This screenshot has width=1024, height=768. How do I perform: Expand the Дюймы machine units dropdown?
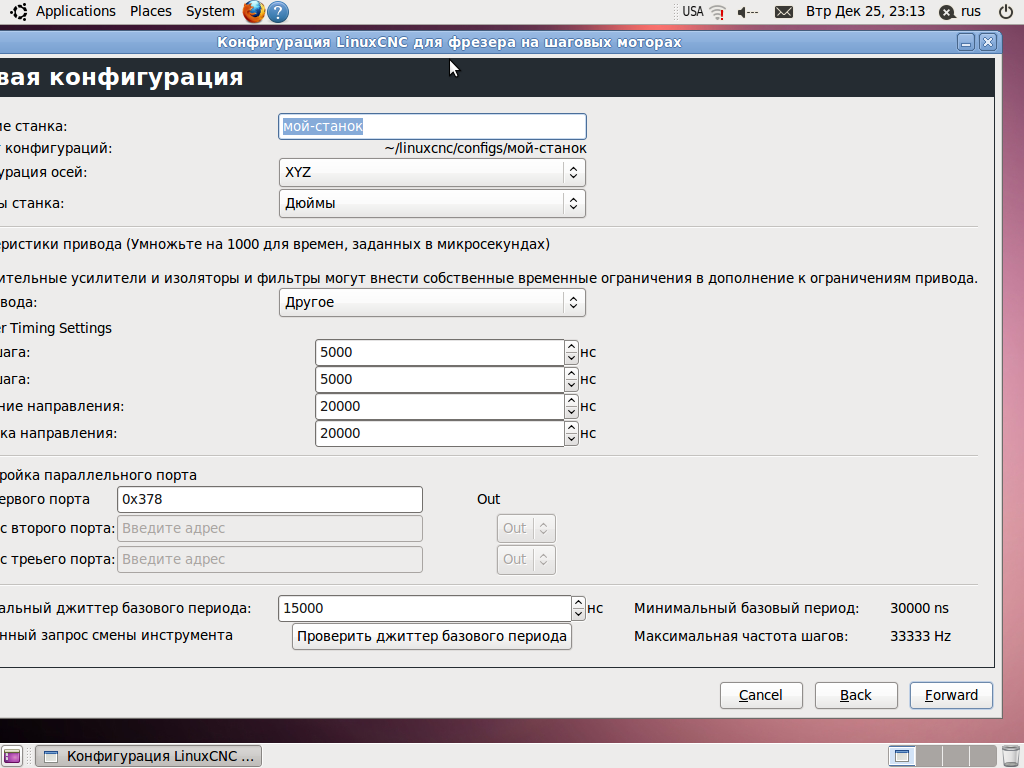point(432,203)
